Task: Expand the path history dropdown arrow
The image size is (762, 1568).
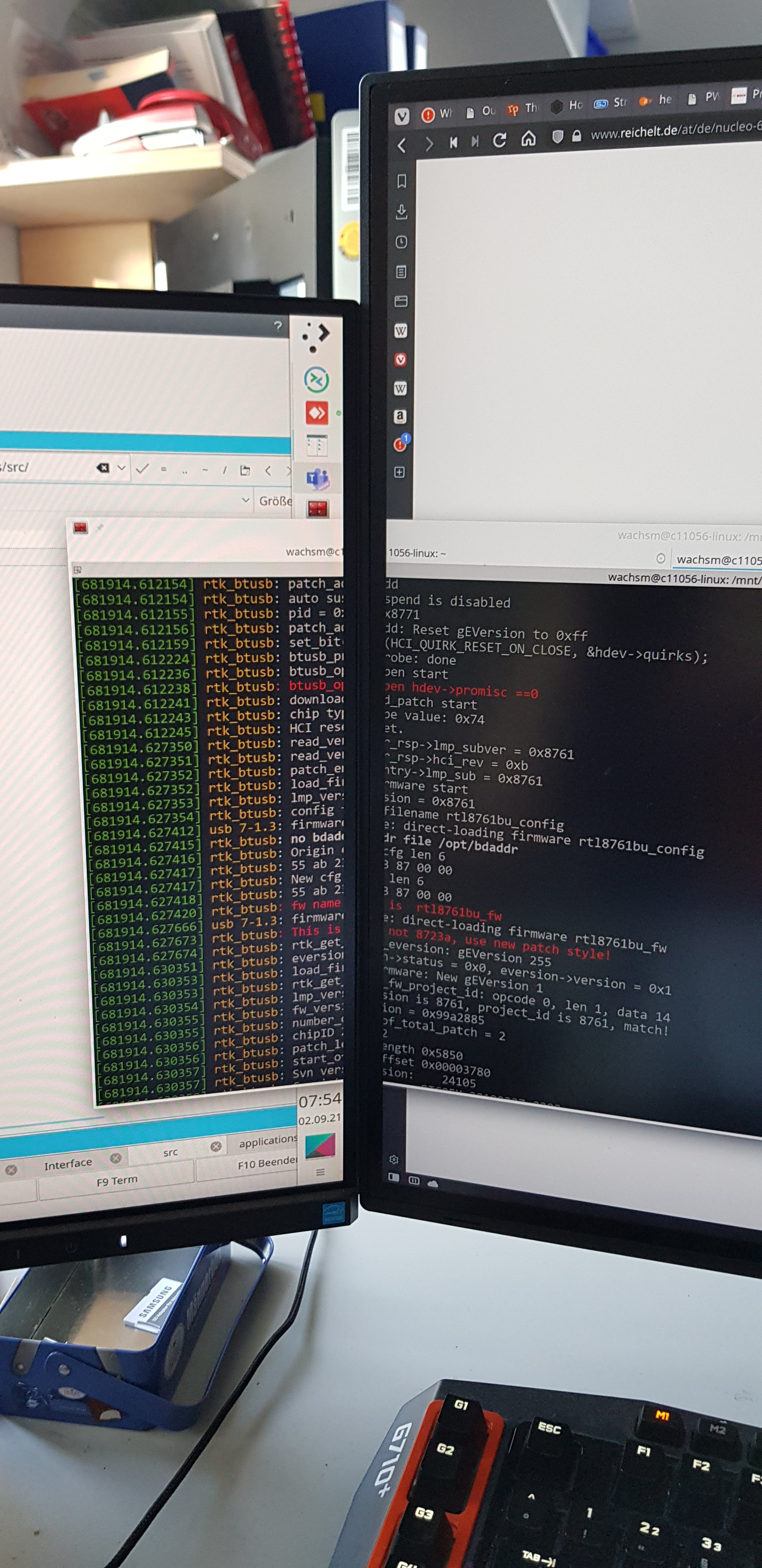Action: pos(122,467)
